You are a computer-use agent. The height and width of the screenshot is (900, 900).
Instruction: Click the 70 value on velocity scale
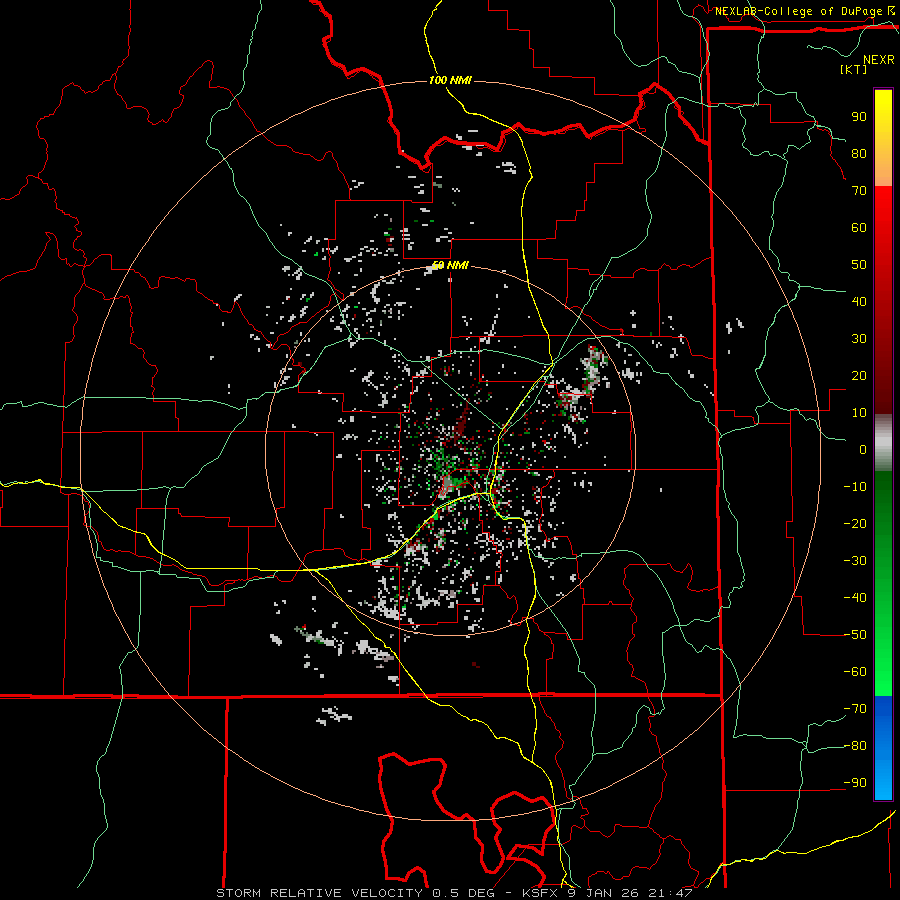(x=859, y=191)
